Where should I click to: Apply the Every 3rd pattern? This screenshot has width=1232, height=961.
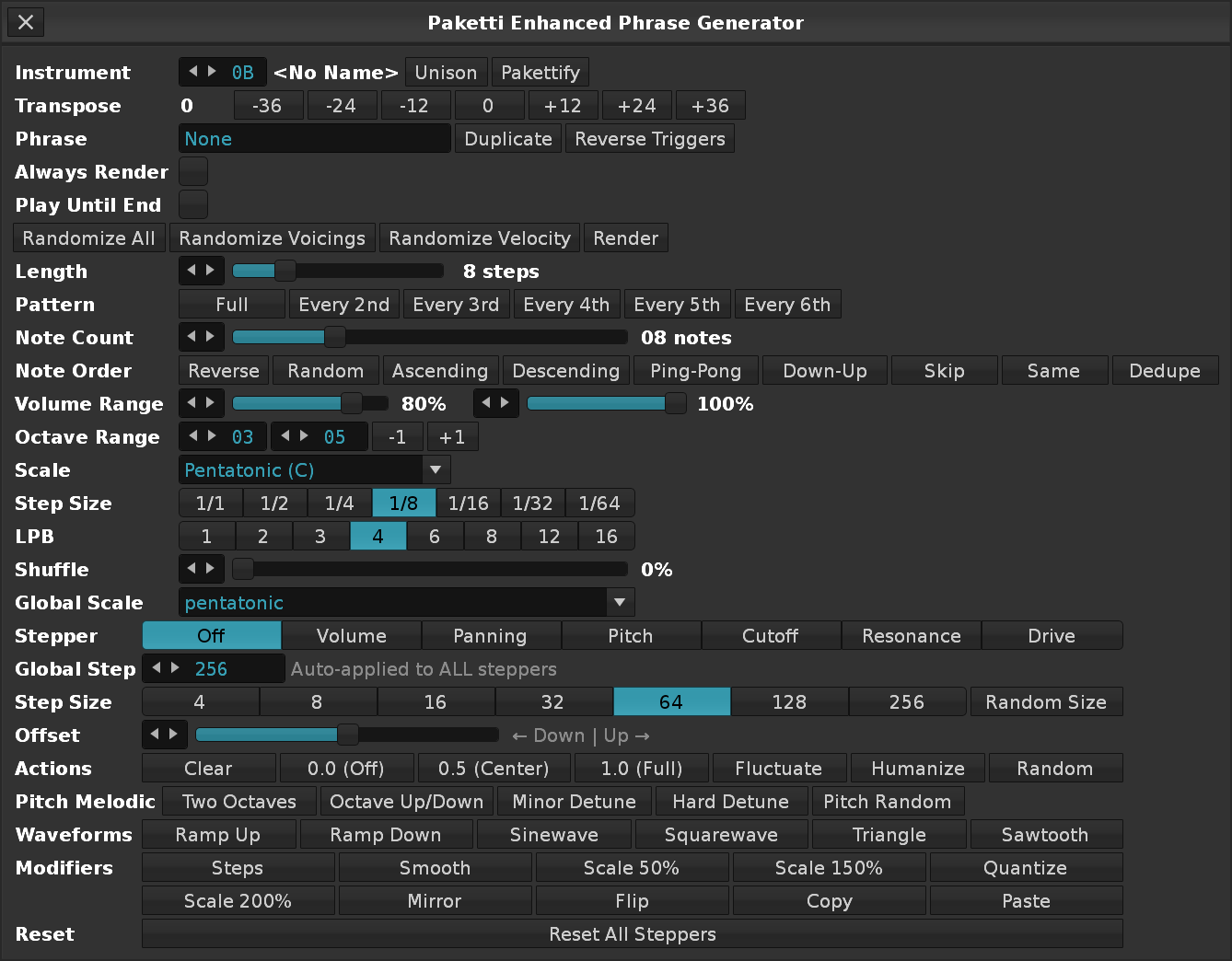coord(456,305)
